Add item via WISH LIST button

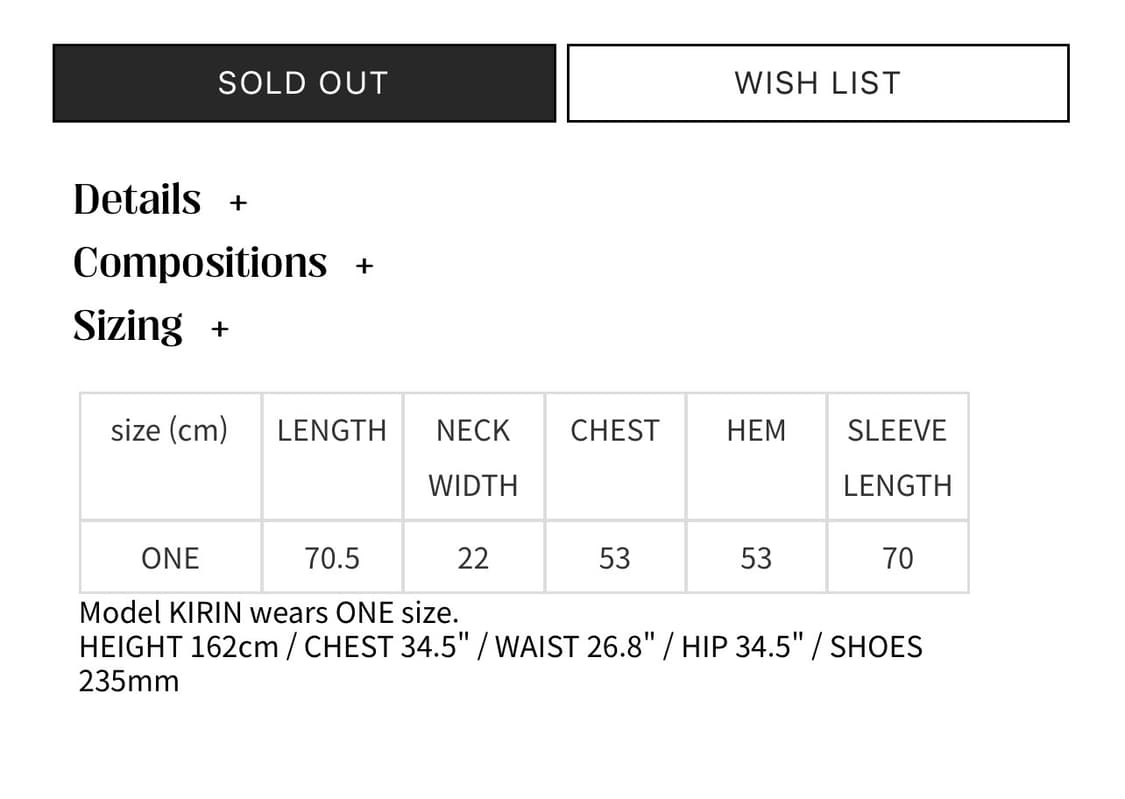click(817, 83)
